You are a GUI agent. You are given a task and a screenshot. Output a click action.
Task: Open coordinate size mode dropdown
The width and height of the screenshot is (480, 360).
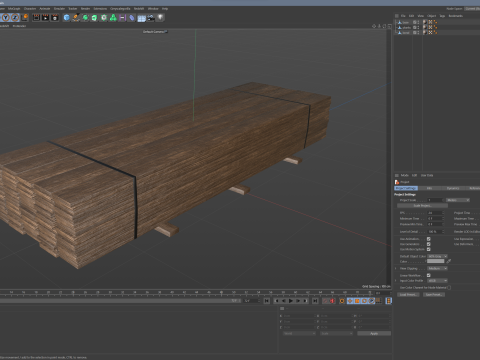pos(336,333)
